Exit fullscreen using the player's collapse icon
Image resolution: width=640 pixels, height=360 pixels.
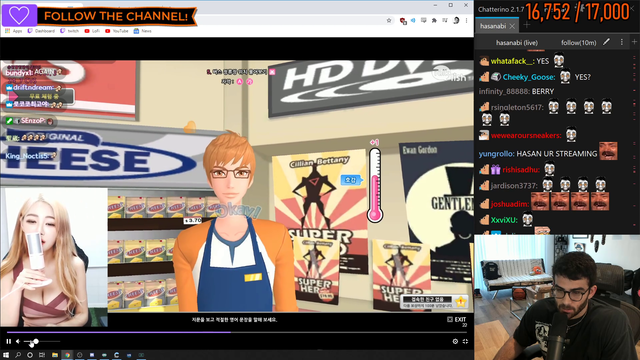(465, 341)
